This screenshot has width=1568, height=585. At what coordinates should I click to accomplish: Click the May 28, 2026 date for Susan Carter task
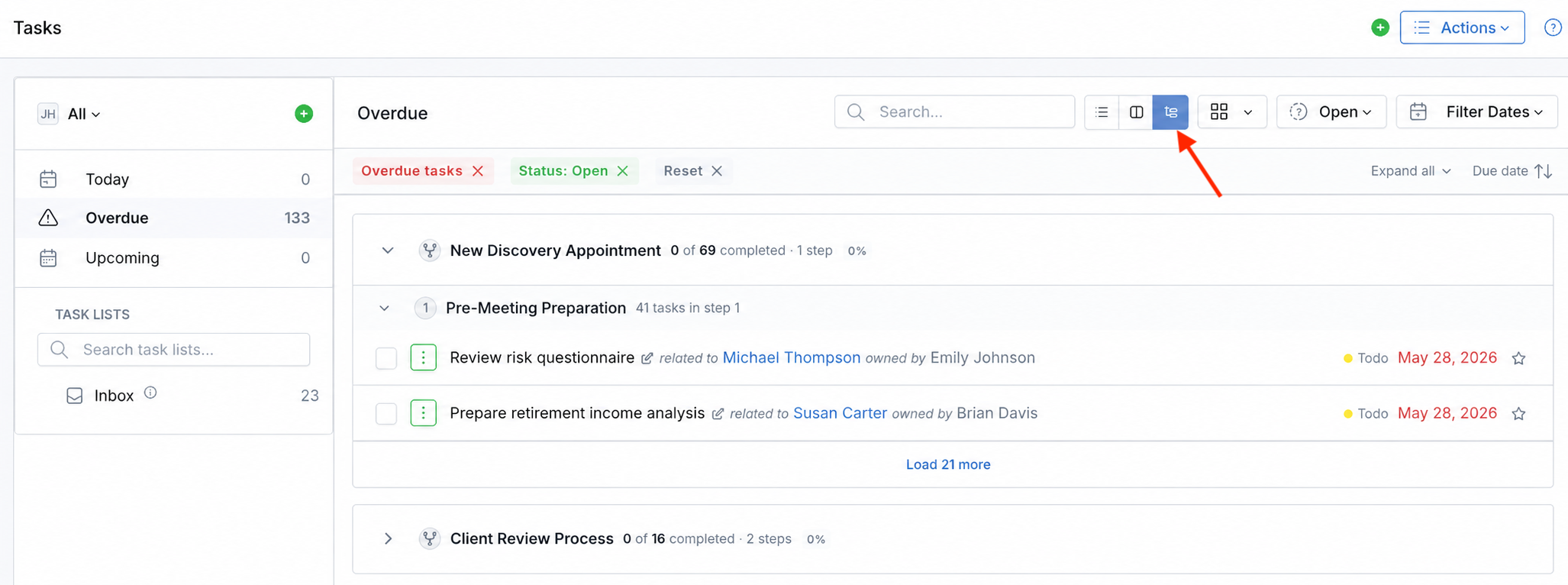(x=1447, y=413)
